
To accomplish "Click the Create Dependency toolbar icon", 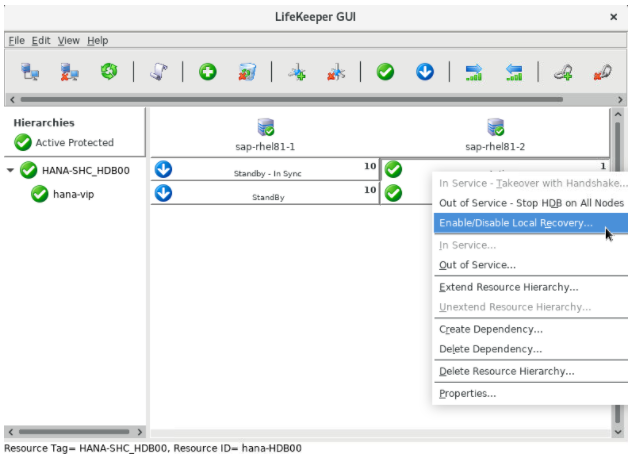I will (x=297, y=72).
